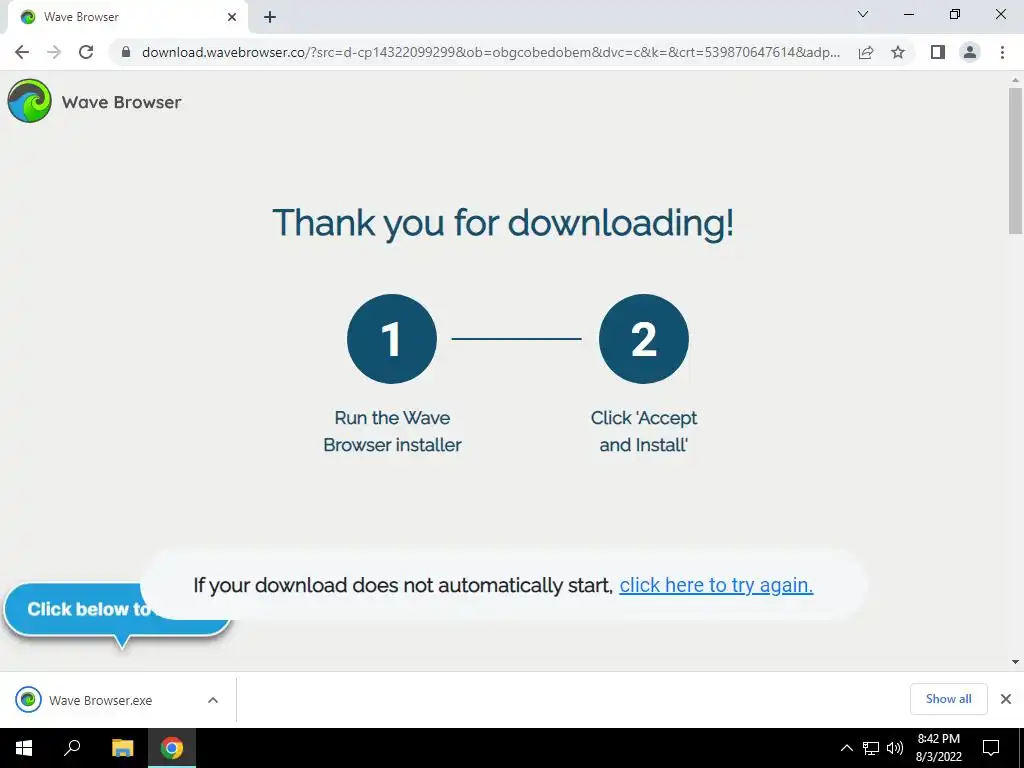Click the volume speaker tray icon
Screen dimensions: 1024x768
895,748
